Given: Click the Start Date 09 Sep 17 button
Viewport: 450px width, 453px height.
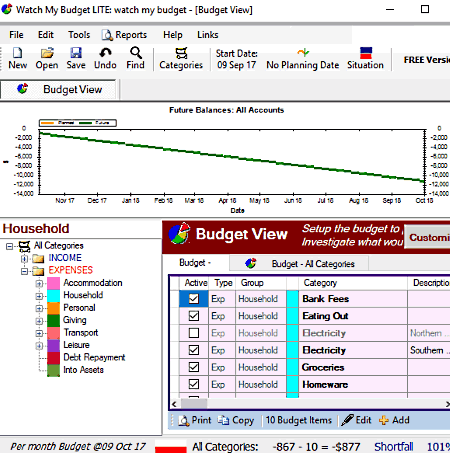Looking at the screenshot, I should point(236,59).
